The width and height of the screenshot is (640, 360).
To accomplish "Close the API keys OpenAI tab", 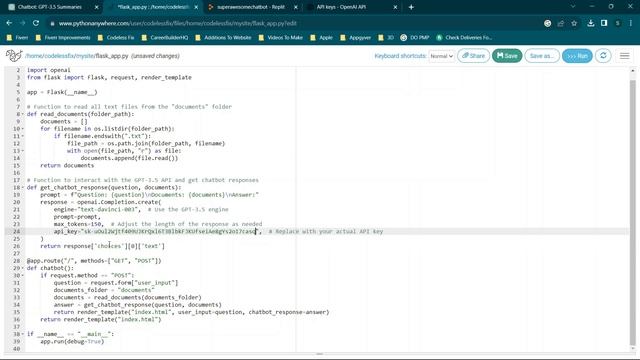I will [x=395, y=7].
